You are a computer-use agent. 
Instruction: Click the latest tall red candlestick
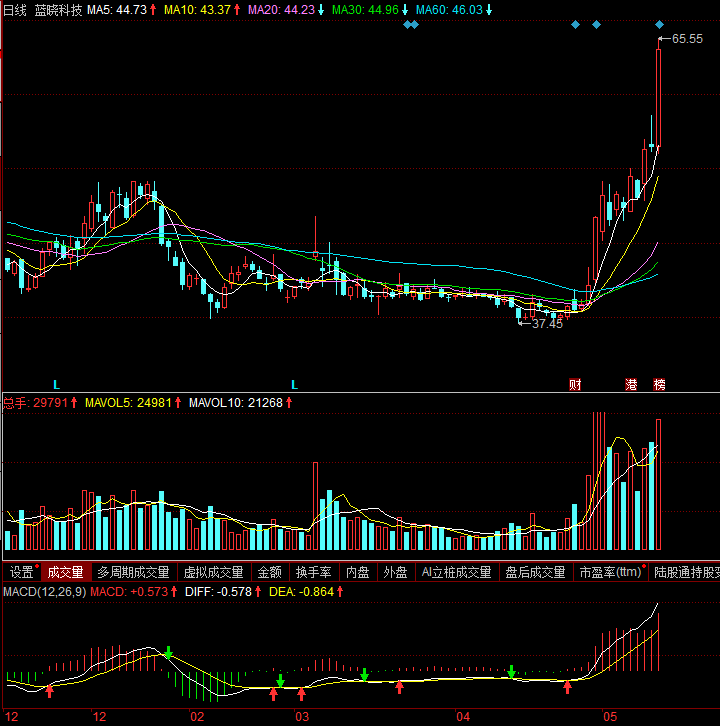tap(658, 97)
